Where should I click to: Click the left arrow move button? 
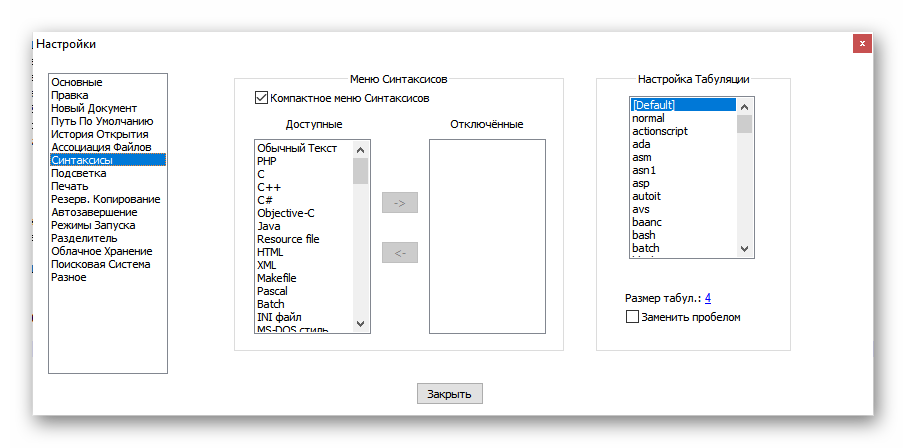pos(400,253)
